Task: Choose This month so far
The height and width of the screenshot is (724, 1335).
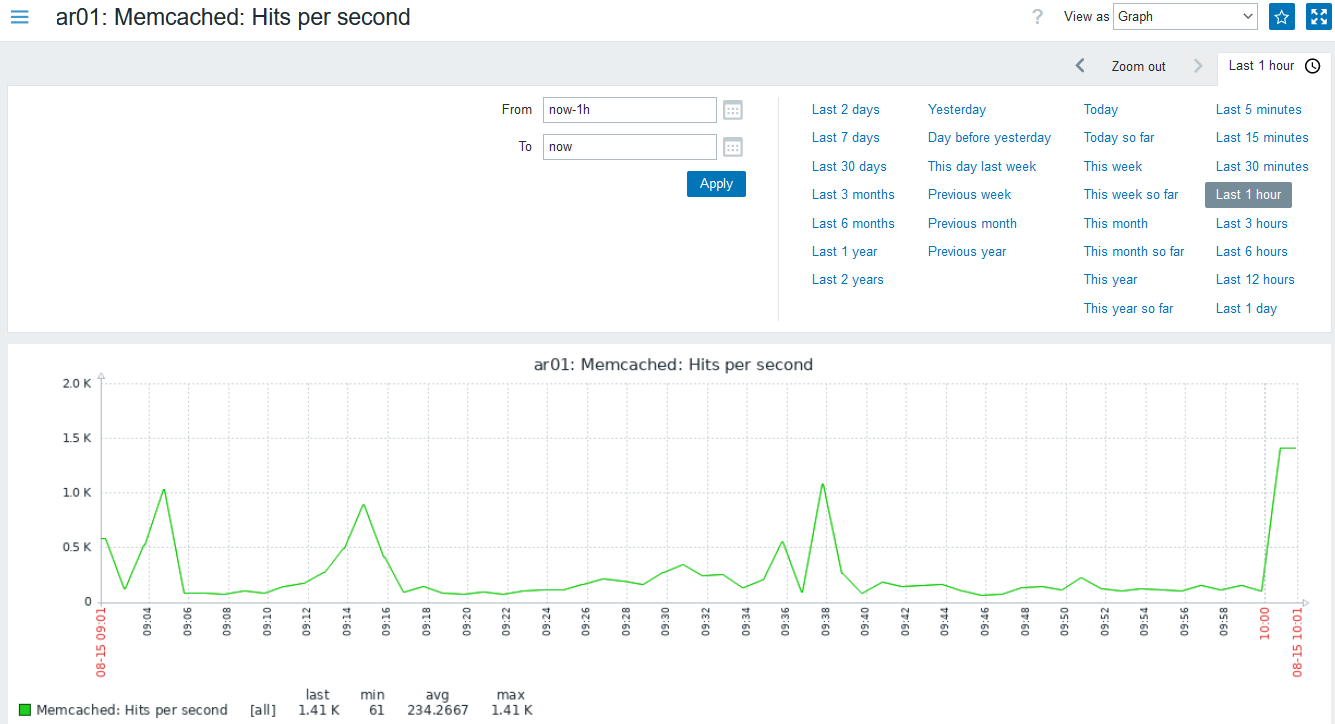Action: [x=1134, y=252]
